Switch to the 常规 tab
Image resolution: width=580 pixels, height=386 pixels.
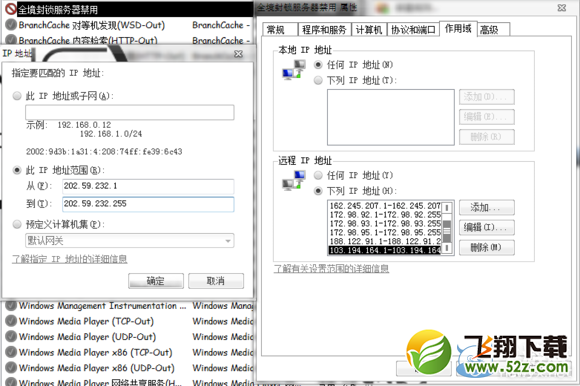(280, 30)
